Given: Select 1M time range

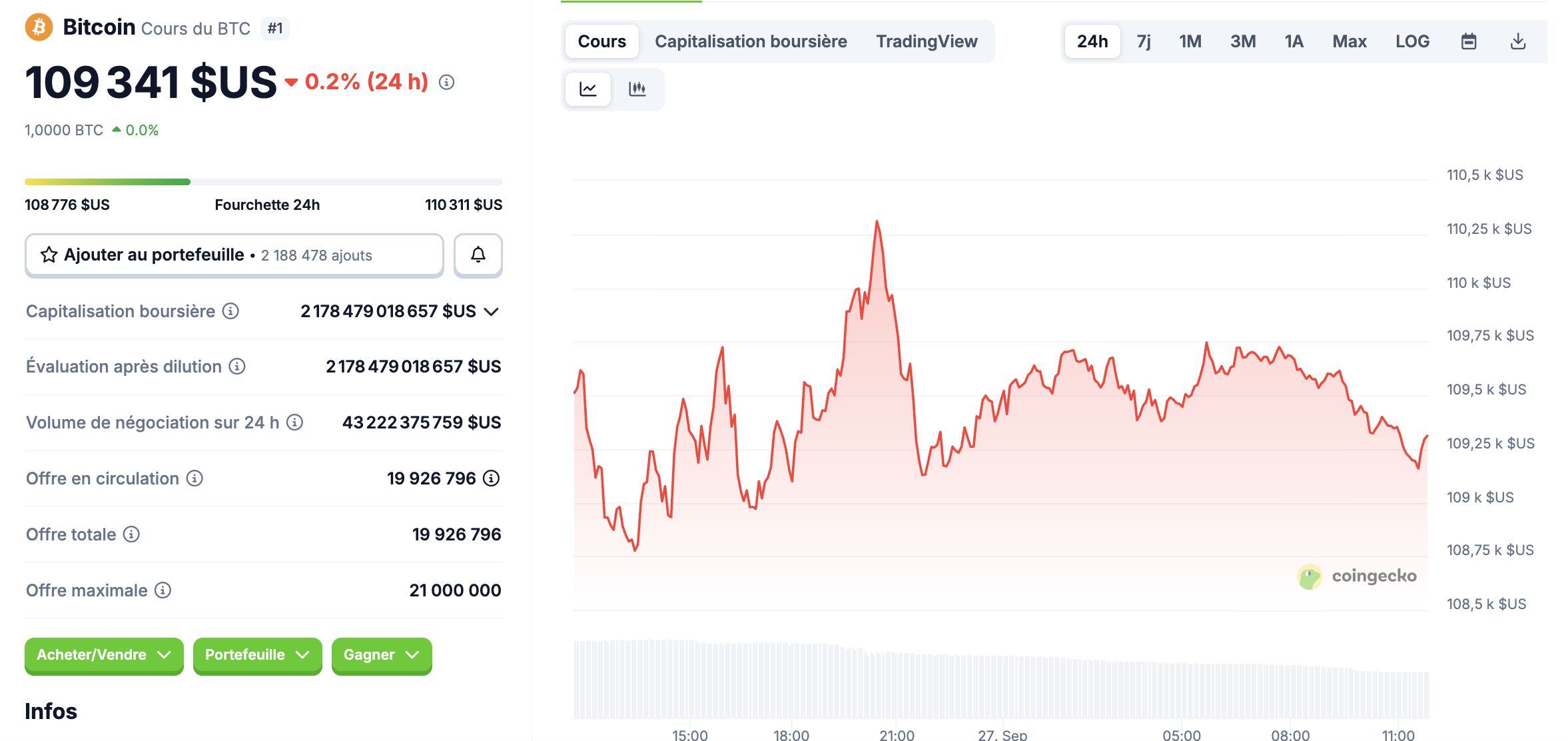Looking at the screenshot, I should click(1190, 41).
